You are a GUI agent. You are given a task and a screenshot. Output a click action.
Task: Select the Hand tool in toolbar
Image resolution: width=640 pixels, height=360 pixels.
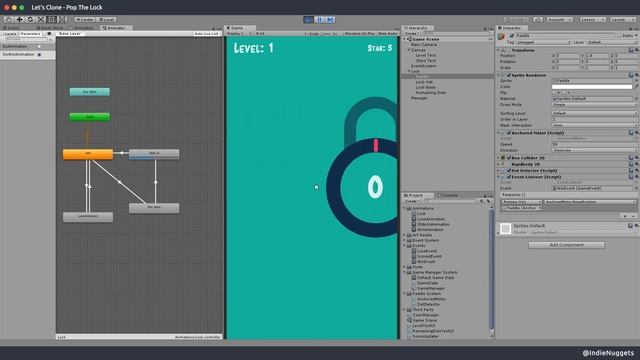click(8, 19)
